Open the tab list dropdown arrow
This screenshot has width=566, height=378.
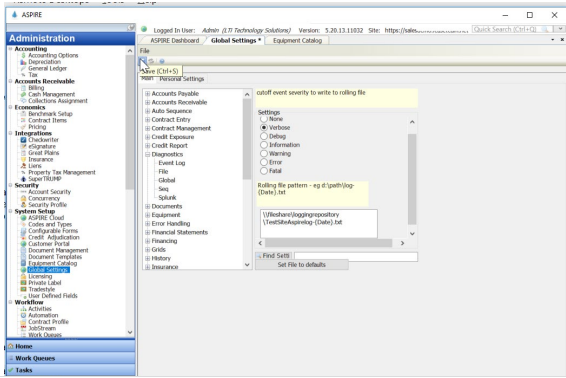(553, 40)
